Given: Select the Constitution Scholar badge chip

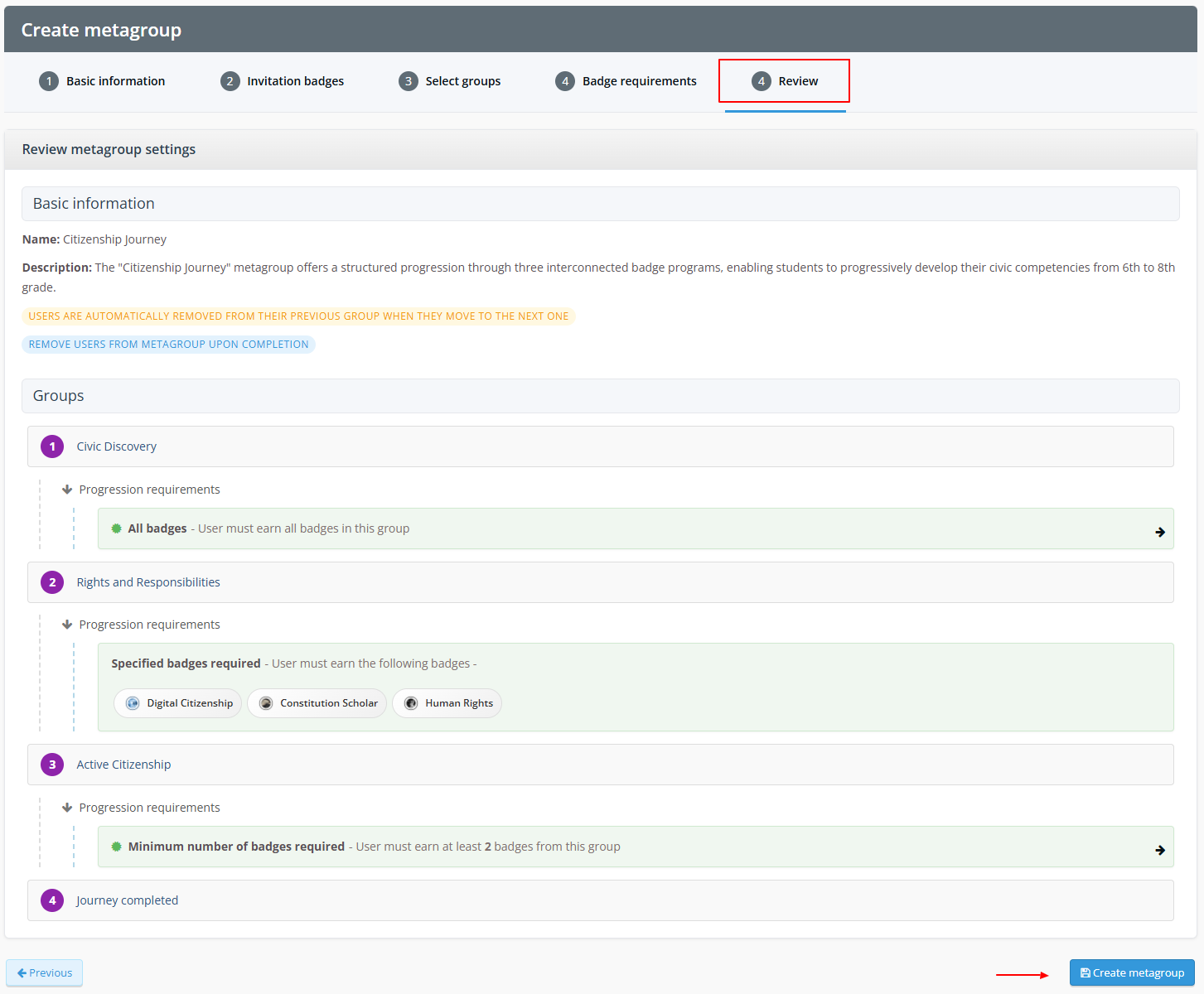Looking at the screenshot, I should [317, 703].
